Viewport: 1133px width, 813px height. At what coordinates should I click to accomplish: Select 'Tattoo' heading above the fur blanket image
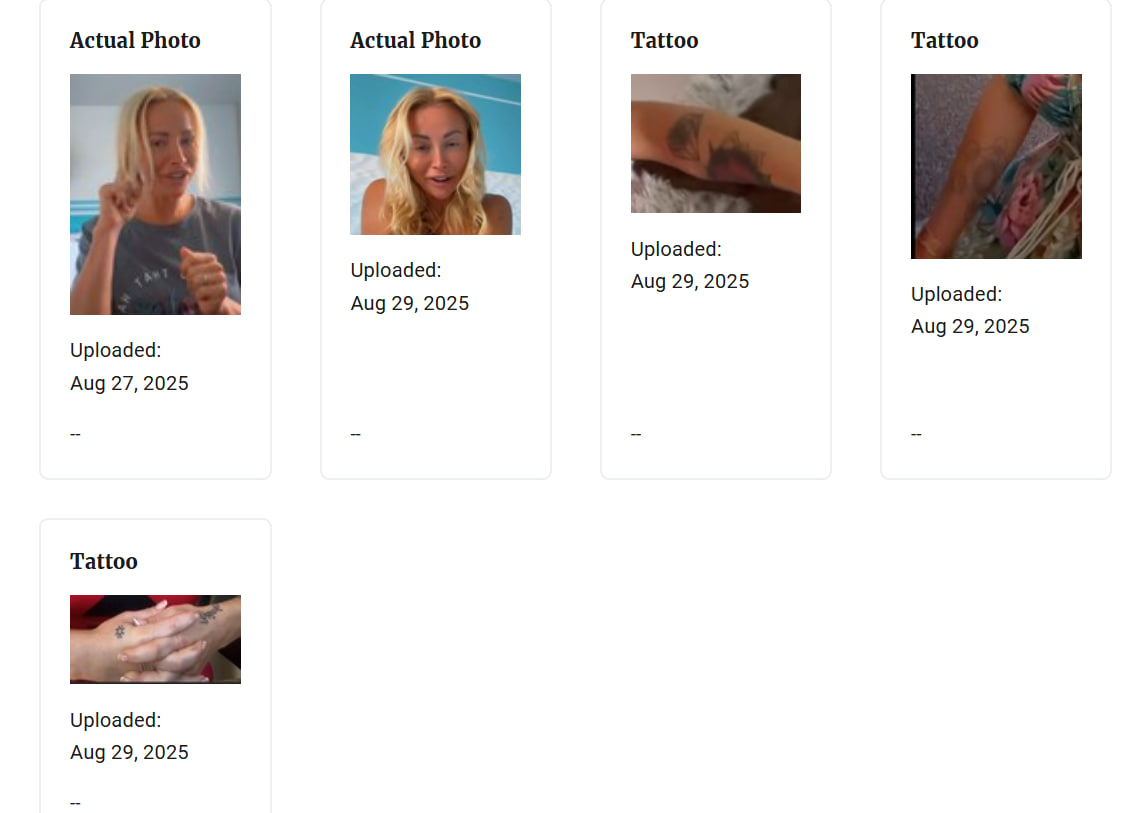[x=665, y=40]
